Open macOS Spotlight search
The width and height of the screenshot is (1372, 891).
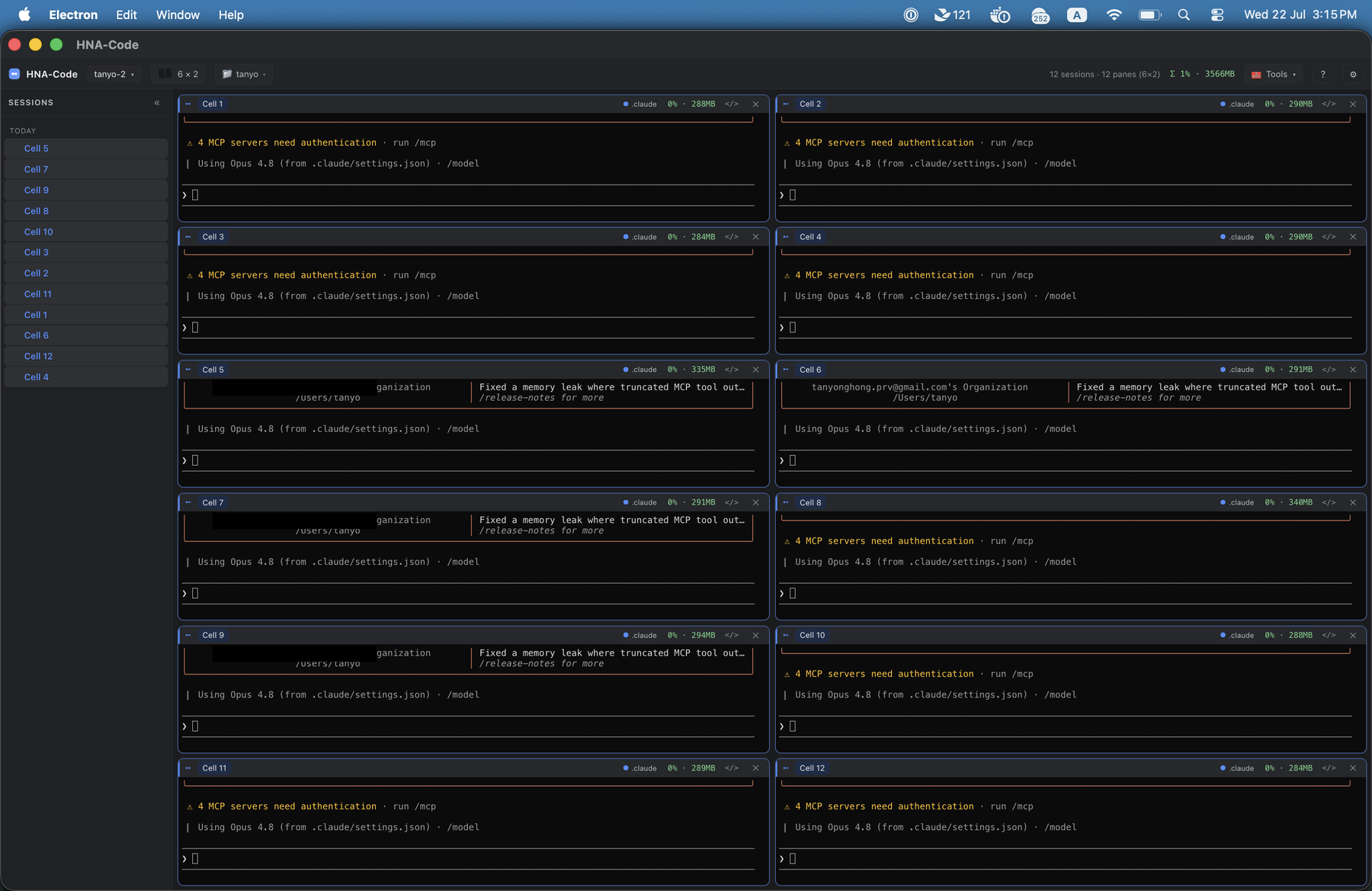(1184, 15)
